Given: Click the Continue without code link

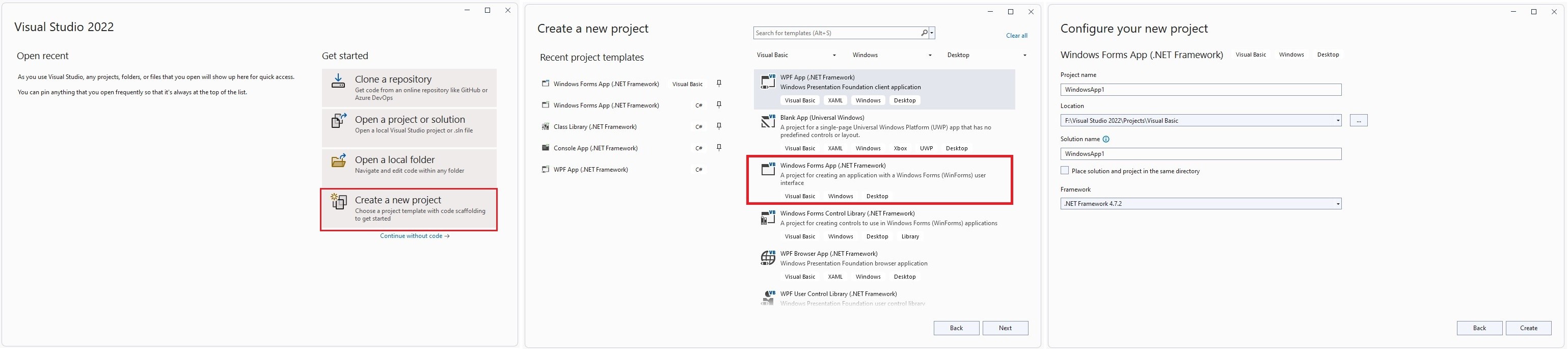Looking at the screenshot, I should coord(415,236).
